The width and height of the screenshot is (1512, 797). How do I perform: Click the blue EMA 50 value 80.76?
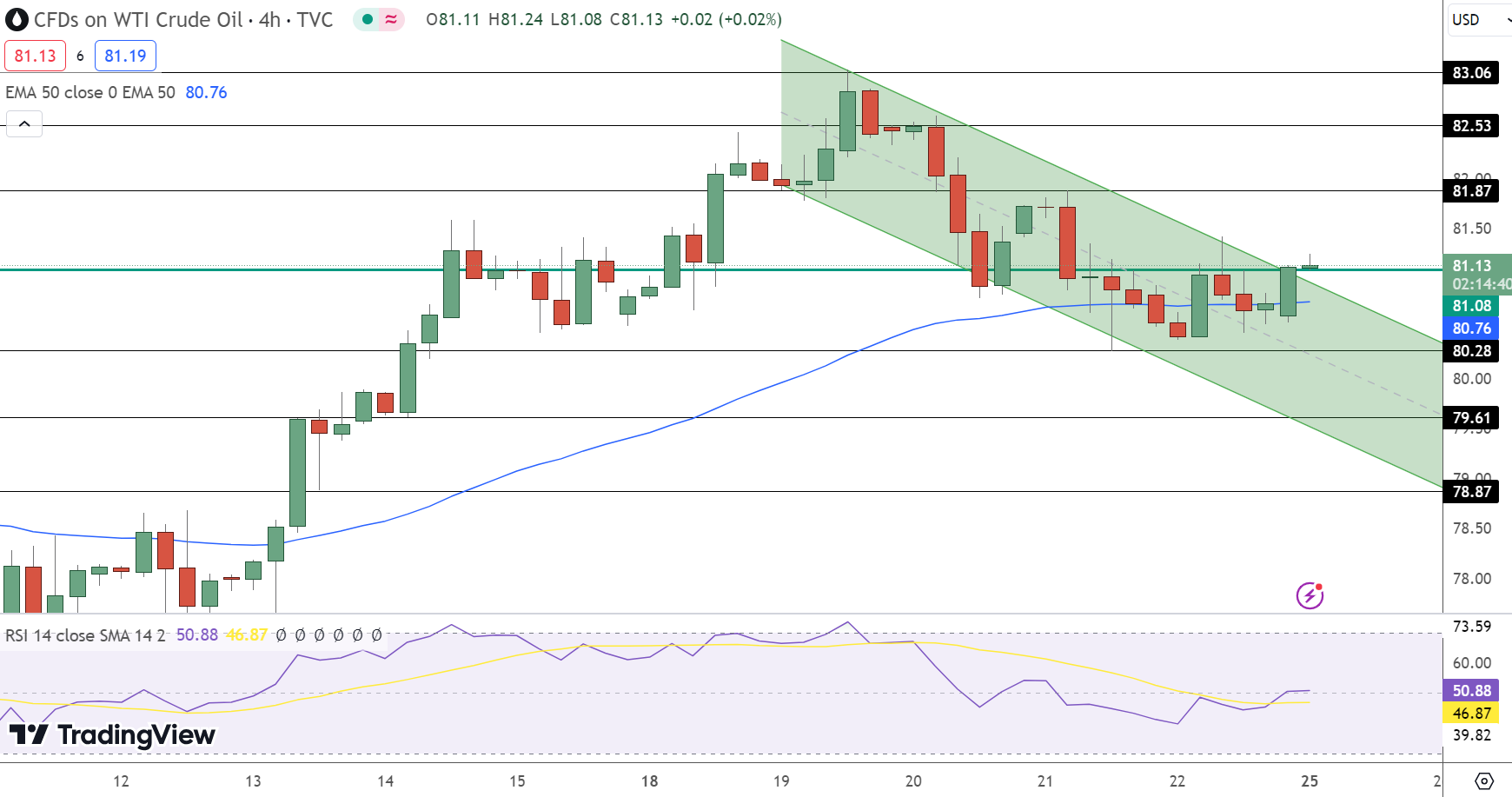pyautogui.click(x=206, y=92)
